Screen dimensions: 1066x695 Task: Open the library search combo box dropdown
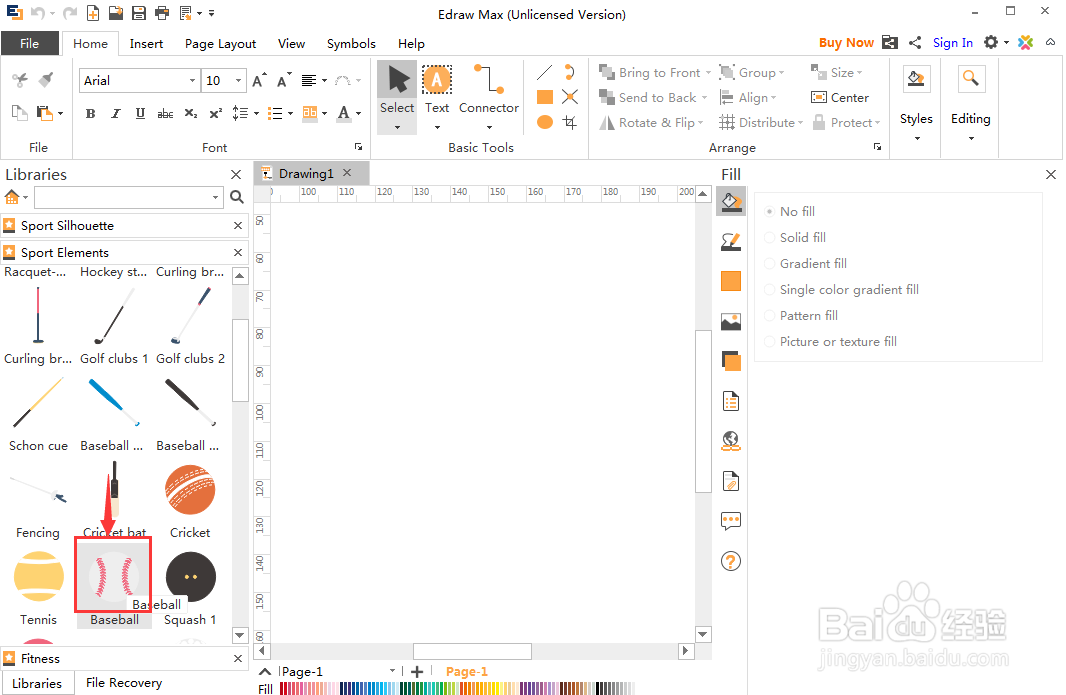coord(216,197)
